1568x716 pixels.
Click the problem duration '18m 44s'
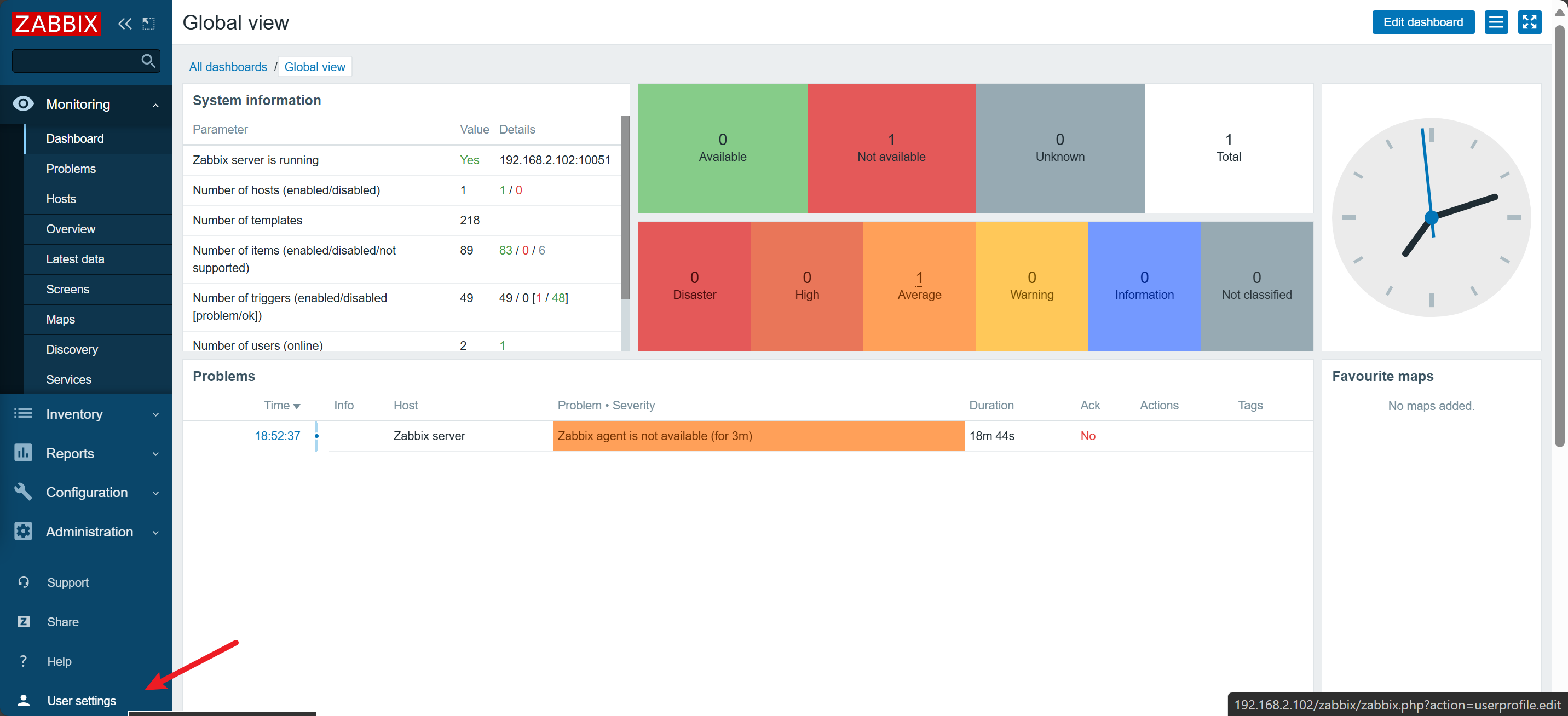coord(991,436)
